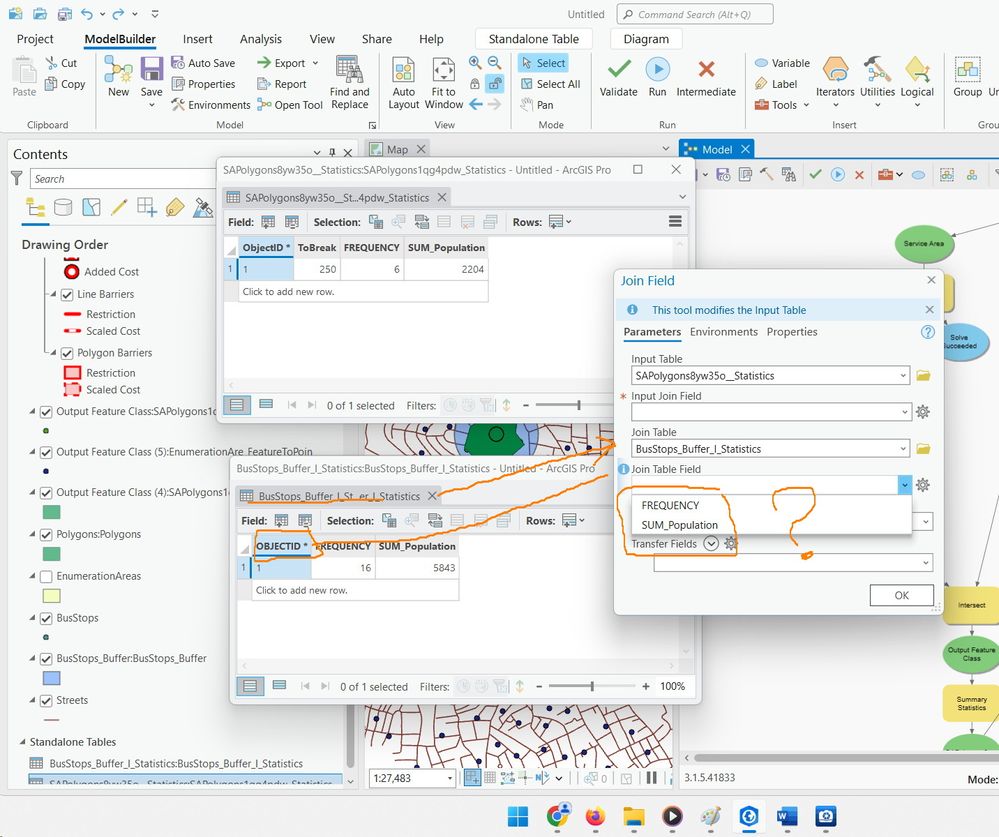Toggle Output Feature Class (5) checkbox
This screenshot has height=837, width=999.
point(46,452)
